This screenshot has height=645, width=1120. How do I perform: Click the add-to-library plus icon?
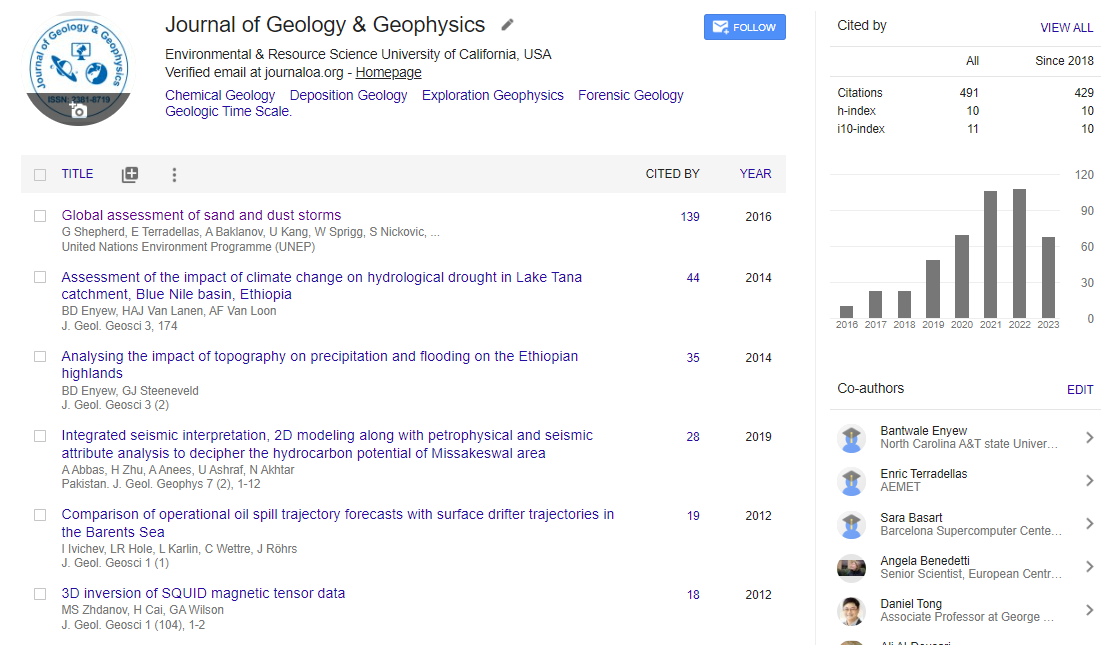[x=130, y=175]
